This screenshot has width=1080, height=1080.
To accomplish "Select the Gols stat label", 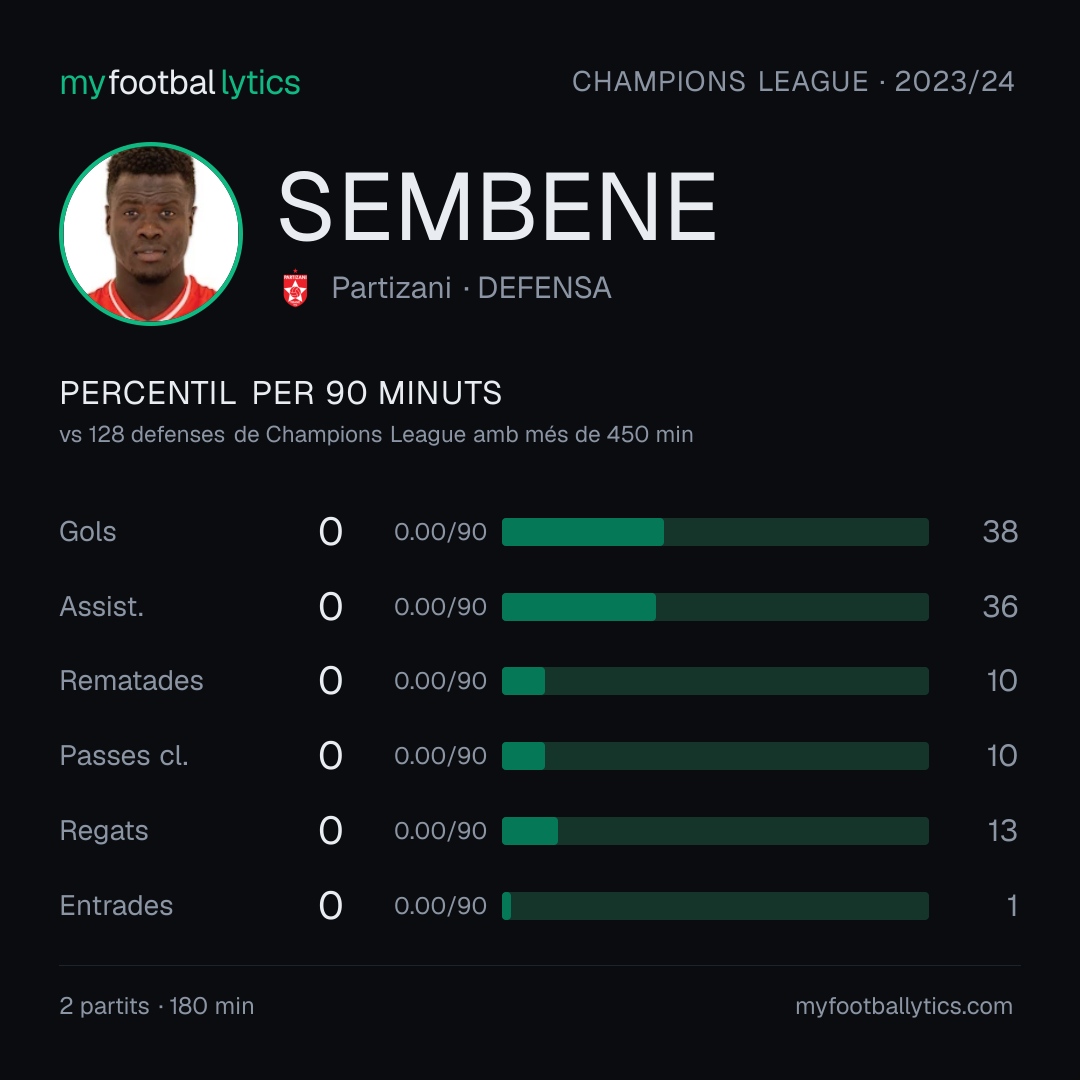I will point(87,532).
